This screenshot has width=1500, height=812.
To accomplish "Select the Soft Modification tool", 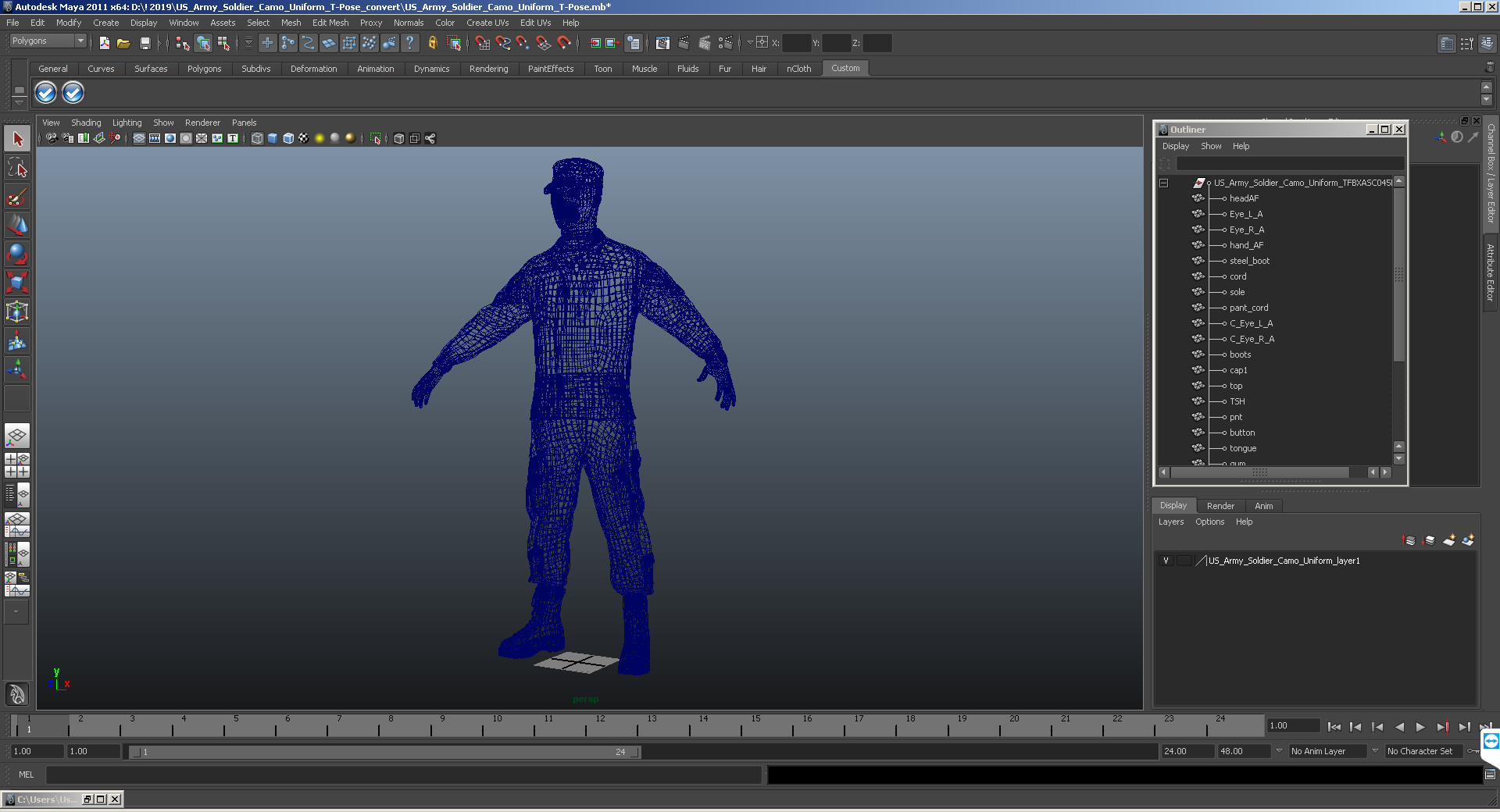I will point(17,340).
